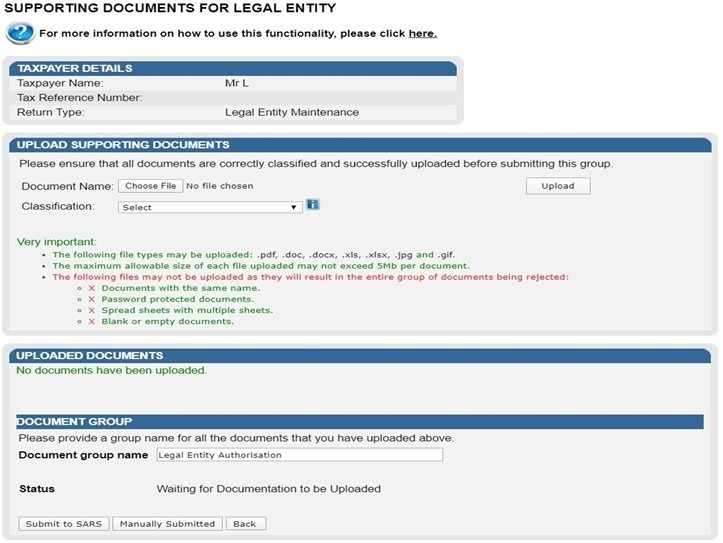Viewport: 723px width, 543px height.
Task: Select the Manually Submitted button
Action: 167,524
